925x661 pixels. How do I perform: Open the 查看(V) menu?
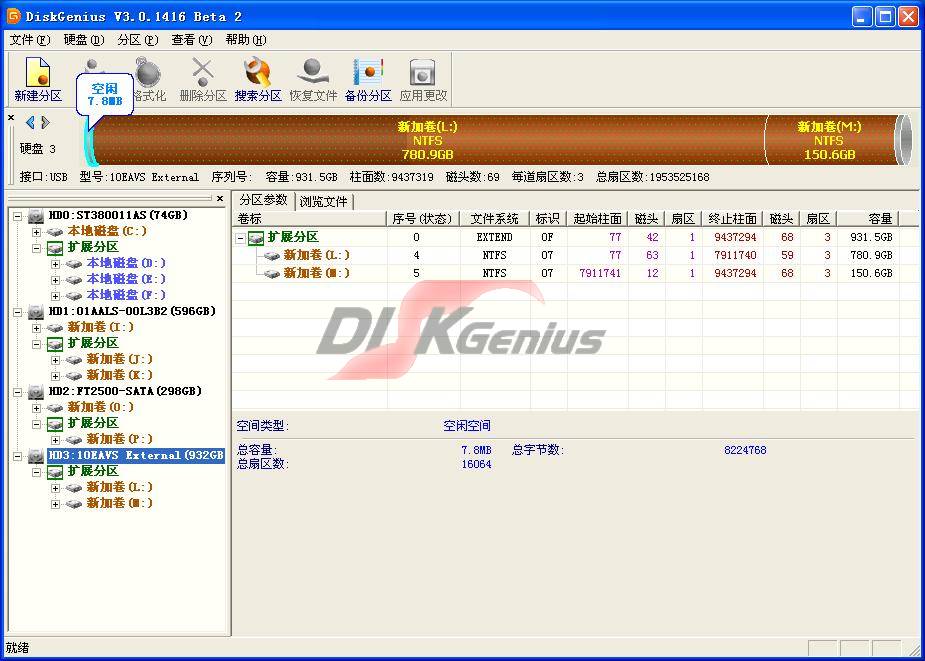[192, 40]
